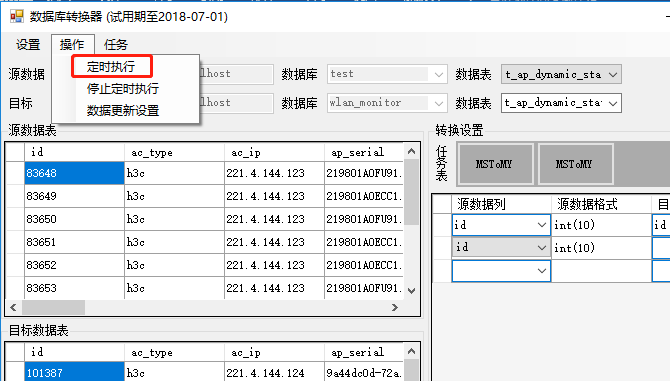This screenshot has height=381, width=670.
Task: Click second-row int(10) format cell
Action: click(601, 248)
